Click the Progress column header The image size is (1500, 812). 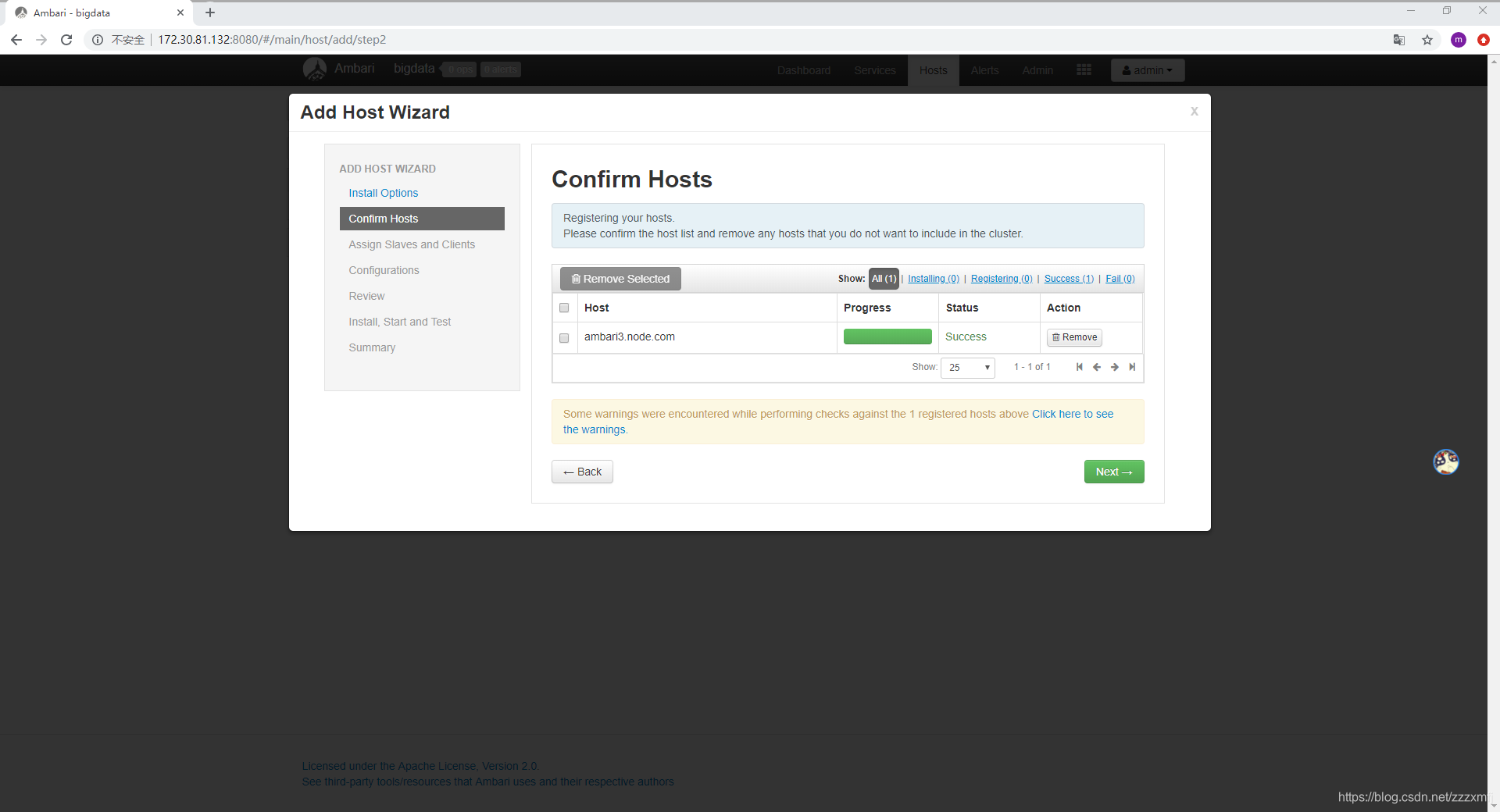pyautogui.click(x=867, y=308)
